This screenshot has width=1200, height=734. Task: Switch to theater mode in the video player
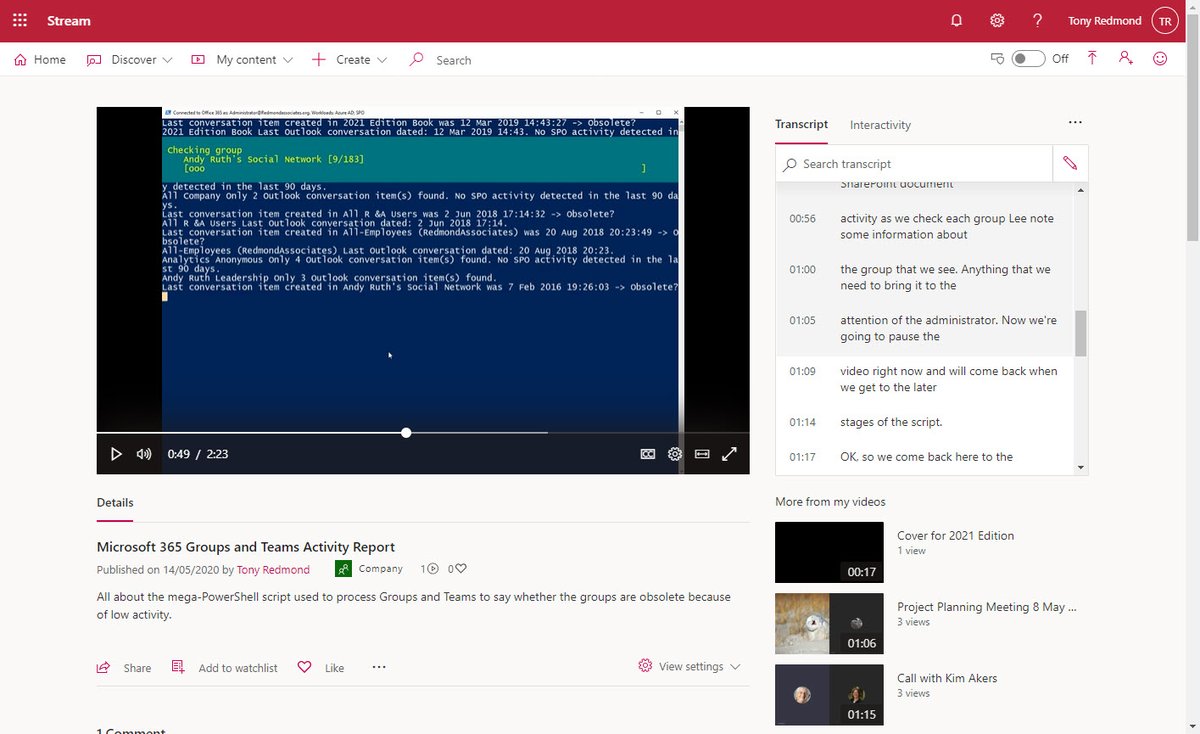click(701, 453)
